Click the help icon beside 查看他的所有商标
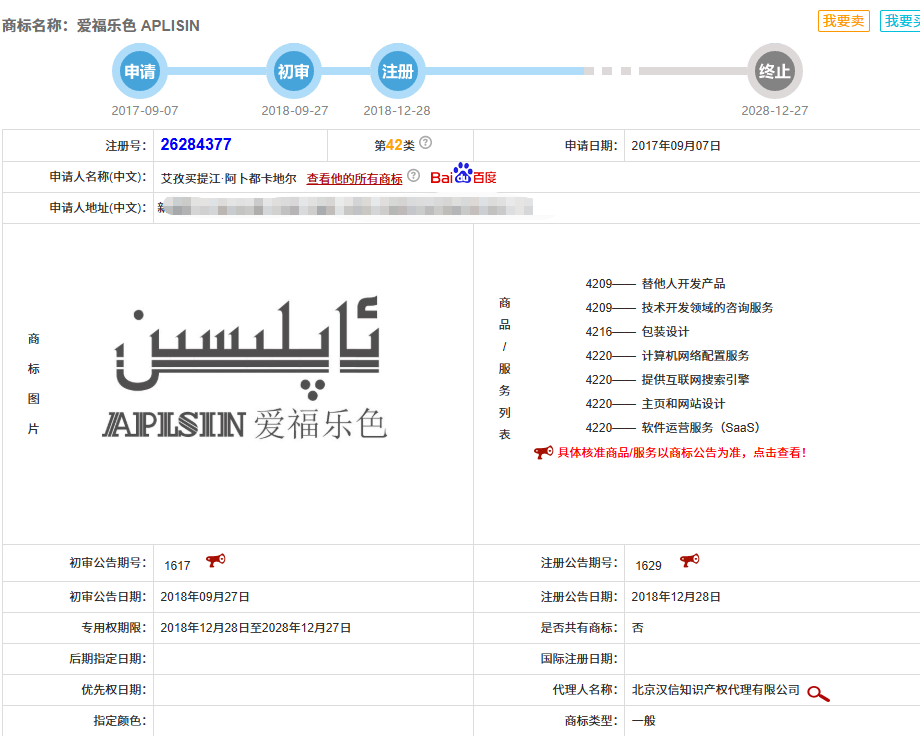 [414, 175]
